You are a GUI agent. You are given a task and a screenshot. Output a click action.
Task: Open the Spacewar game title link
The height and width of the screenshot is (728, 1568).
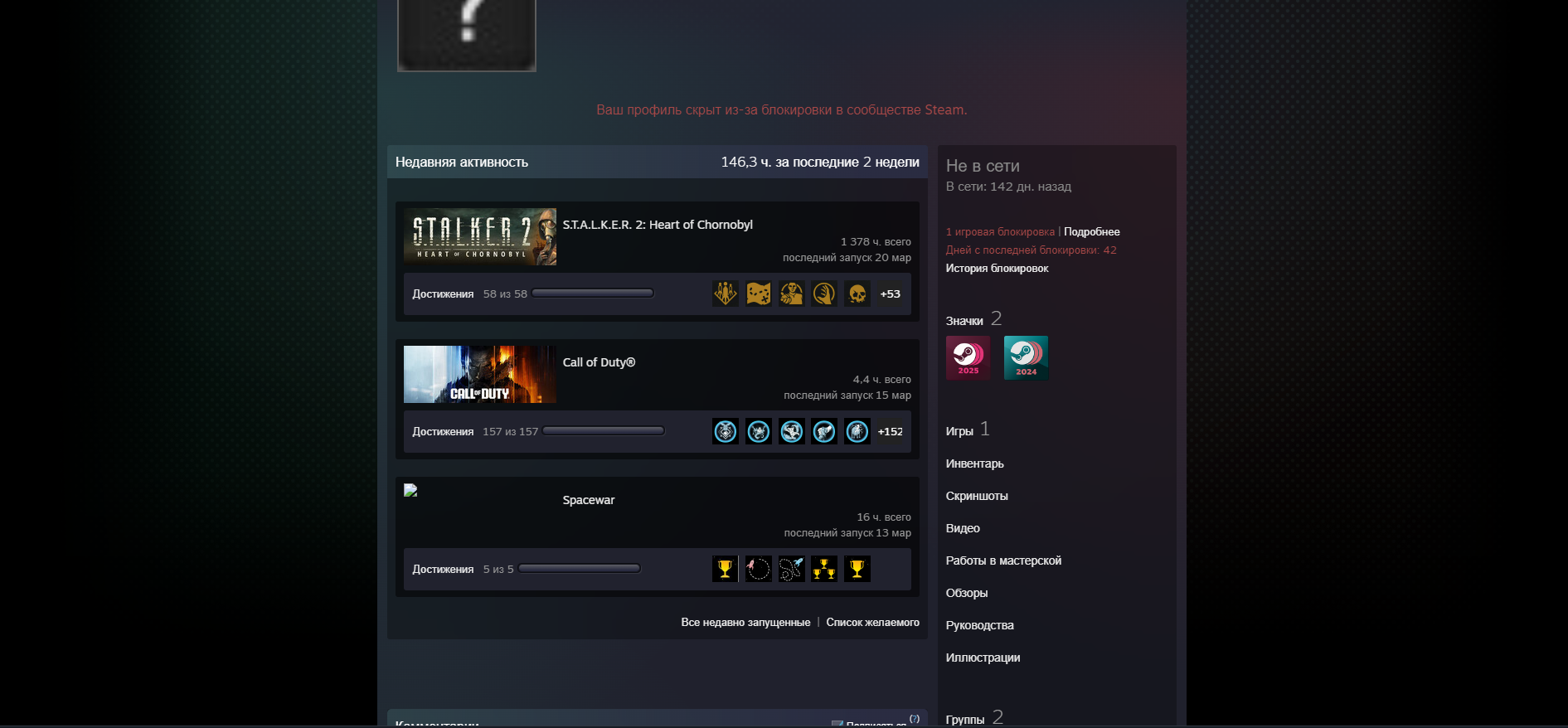(x=589, y=500)
